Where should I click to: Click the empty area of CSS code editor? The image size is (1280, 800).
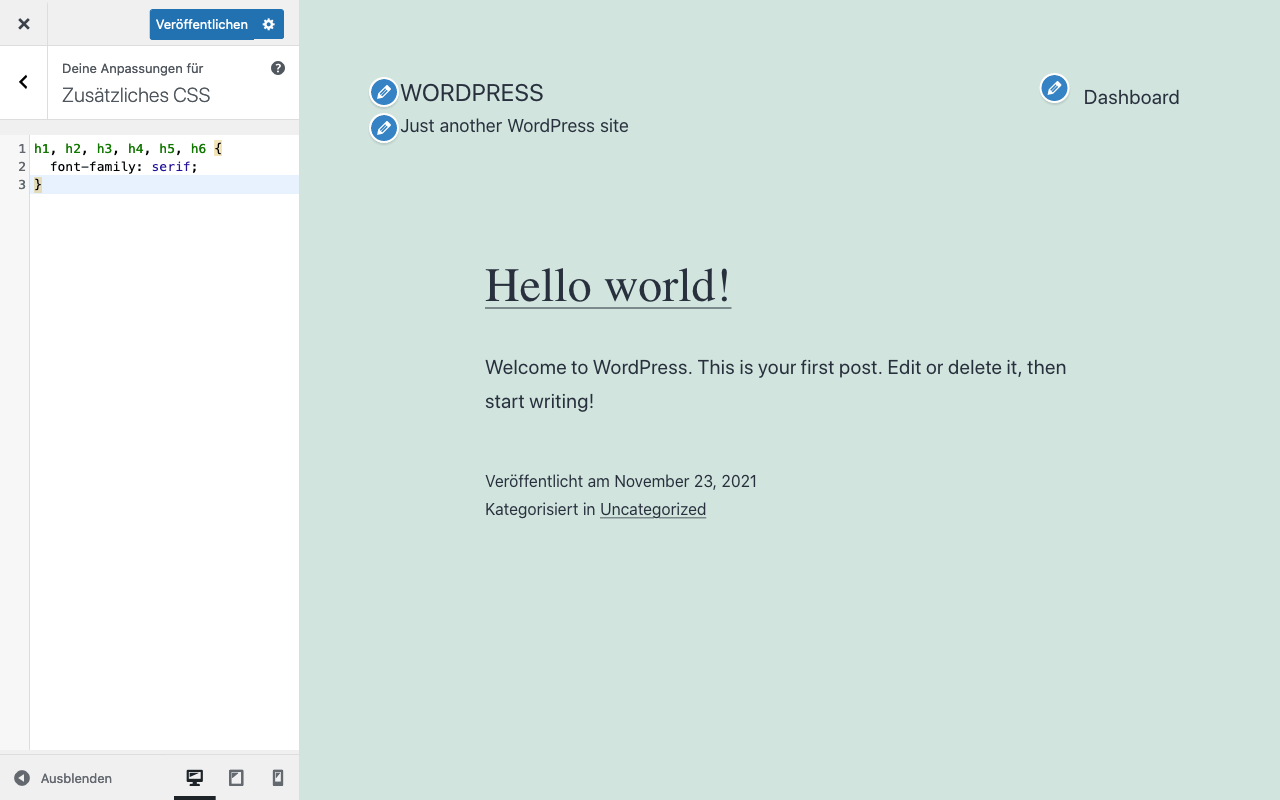tap(164, 470)
